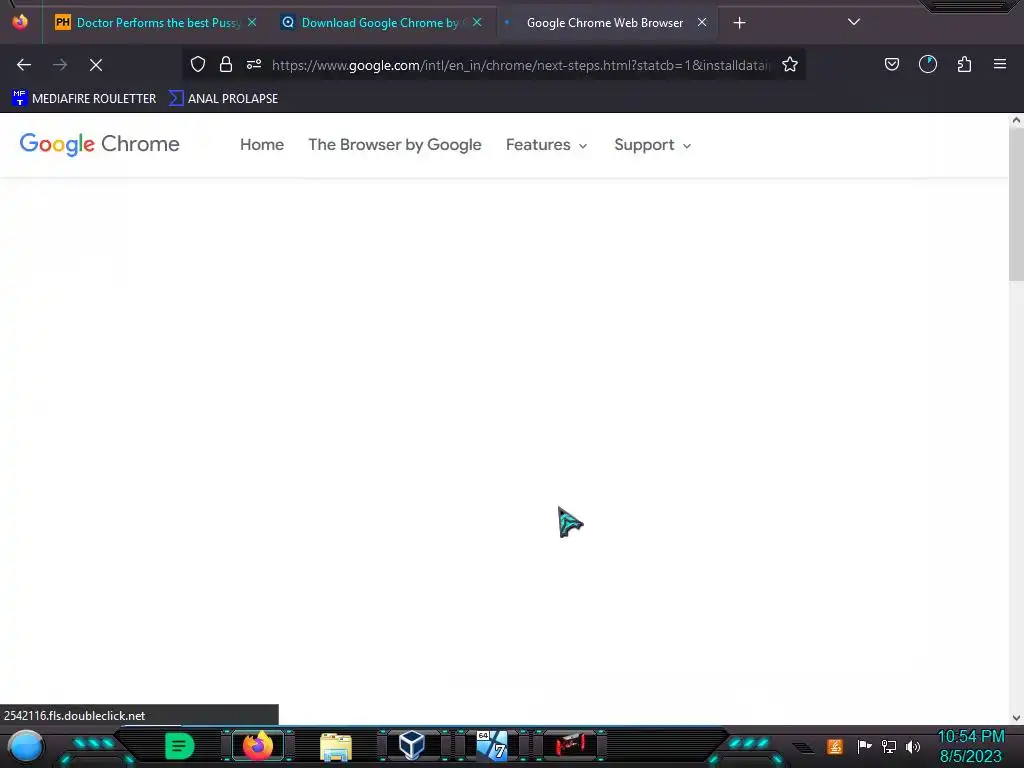Open The Browser by Google link
Viewport: 1024px width, 768px height.
[395, 145]
